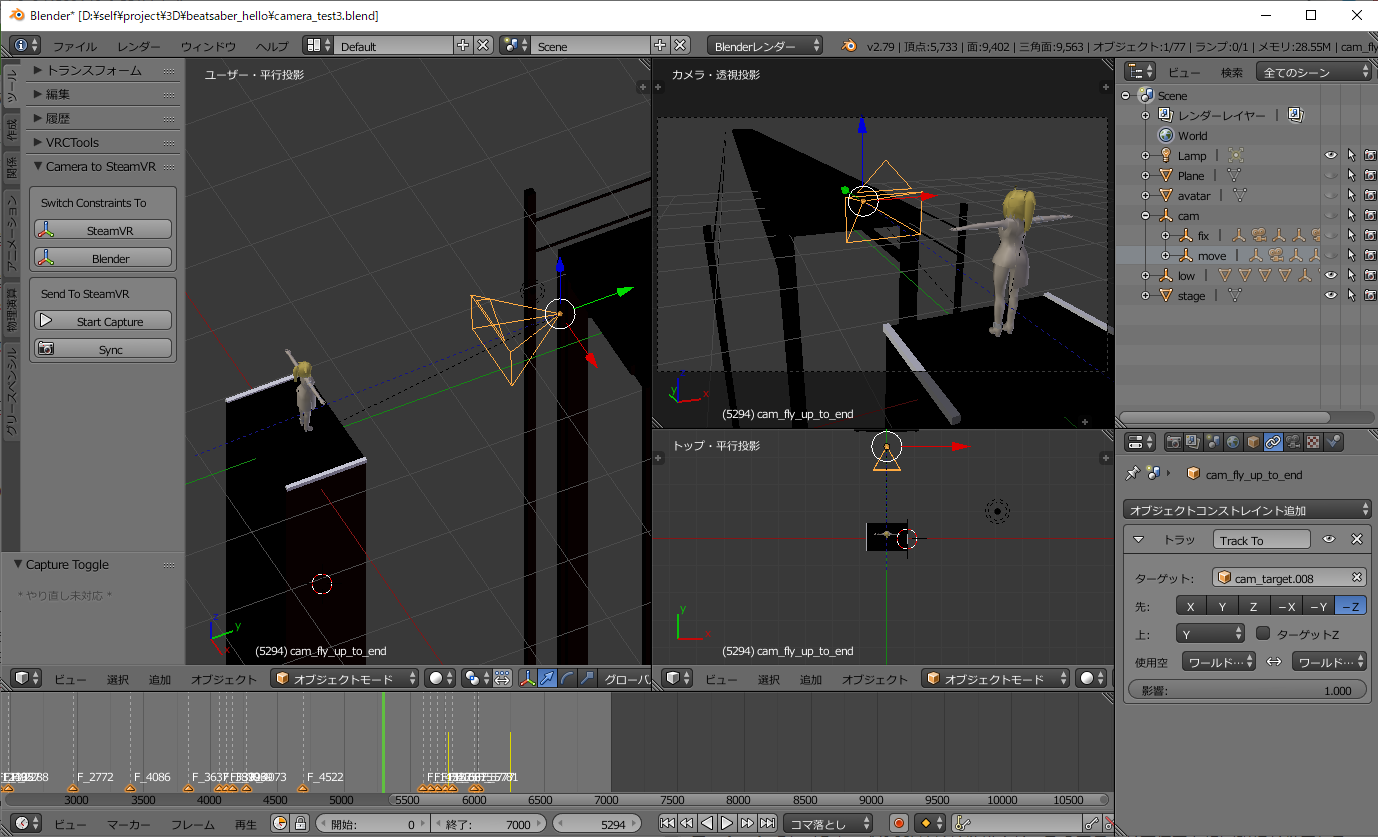Screen dimensions: 1378x837
Task: Toggle the timeline preview range clock icon
Action: coord(278,823)
